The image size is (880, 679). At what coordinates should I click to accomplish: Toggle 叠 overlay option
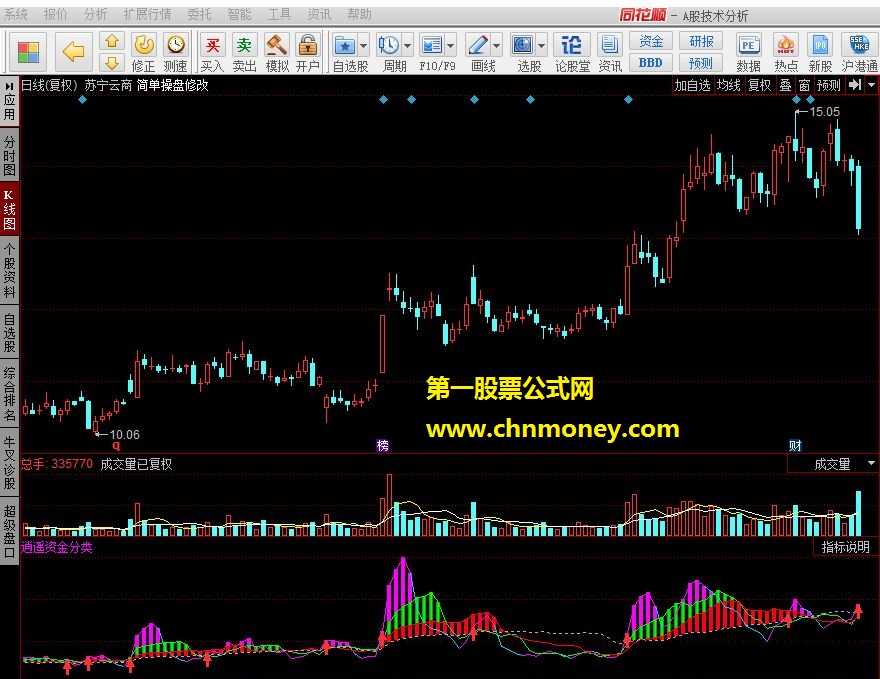[x=786, y=85]
